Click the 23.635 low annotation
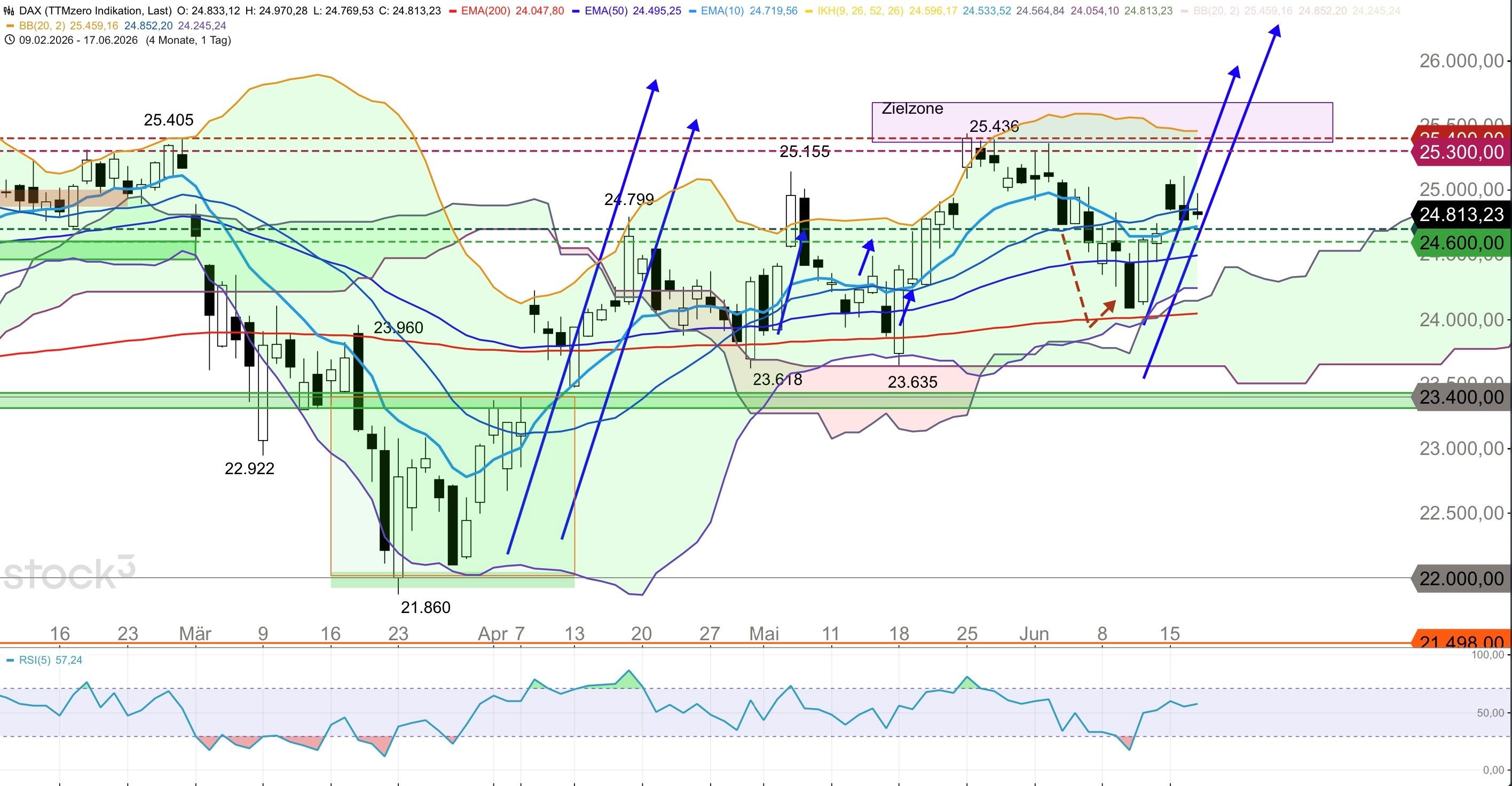1512x786 pixels. point(912,382)
